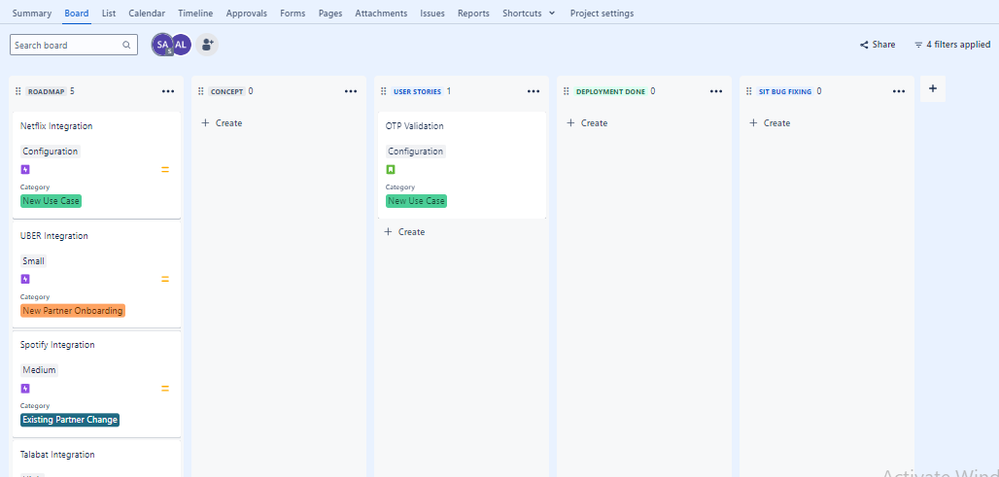
Task: Click the search magnifier icon
Action: coord(127,45)
